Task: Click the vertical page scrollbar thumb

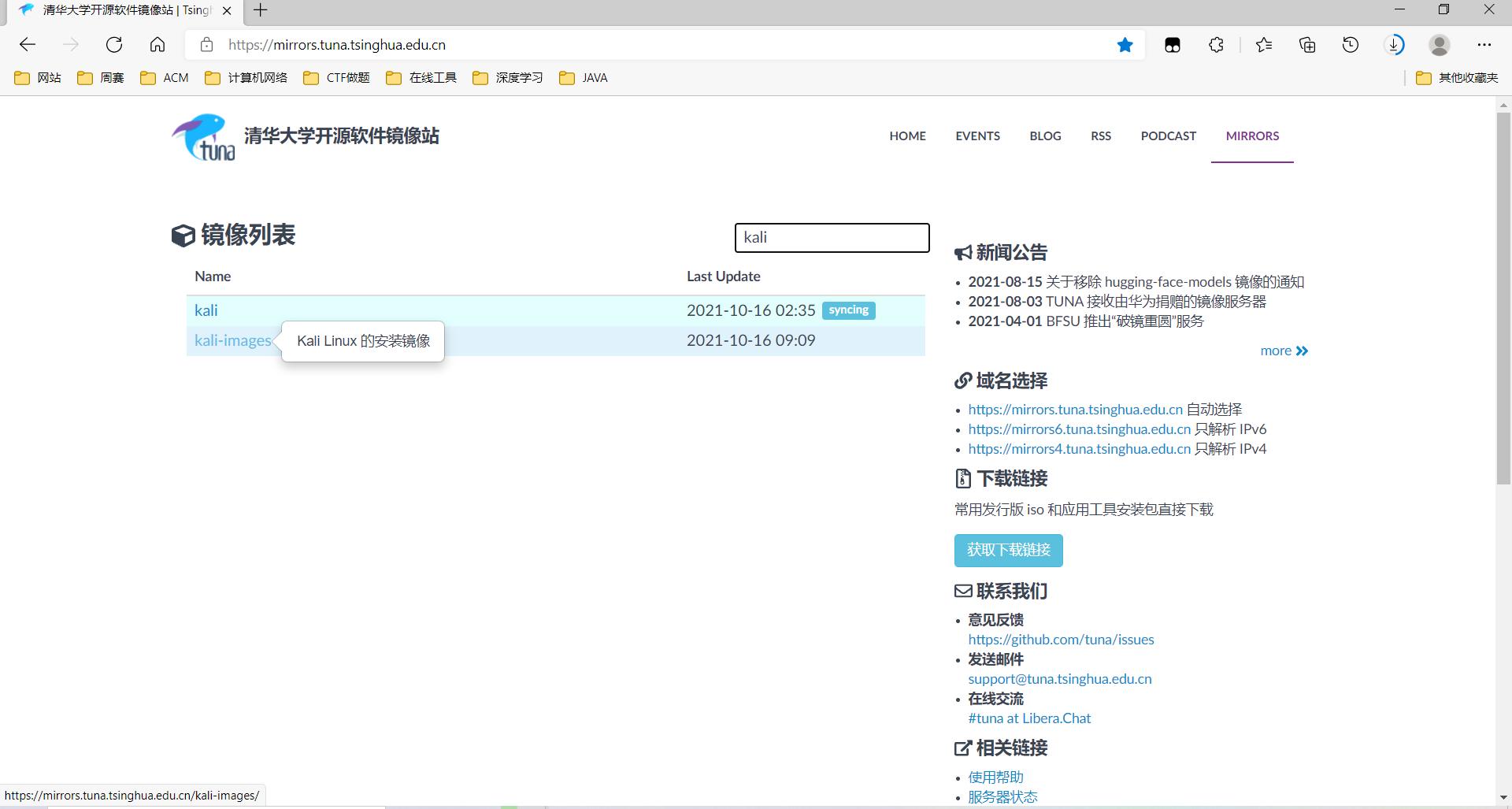Action: 1503,298
